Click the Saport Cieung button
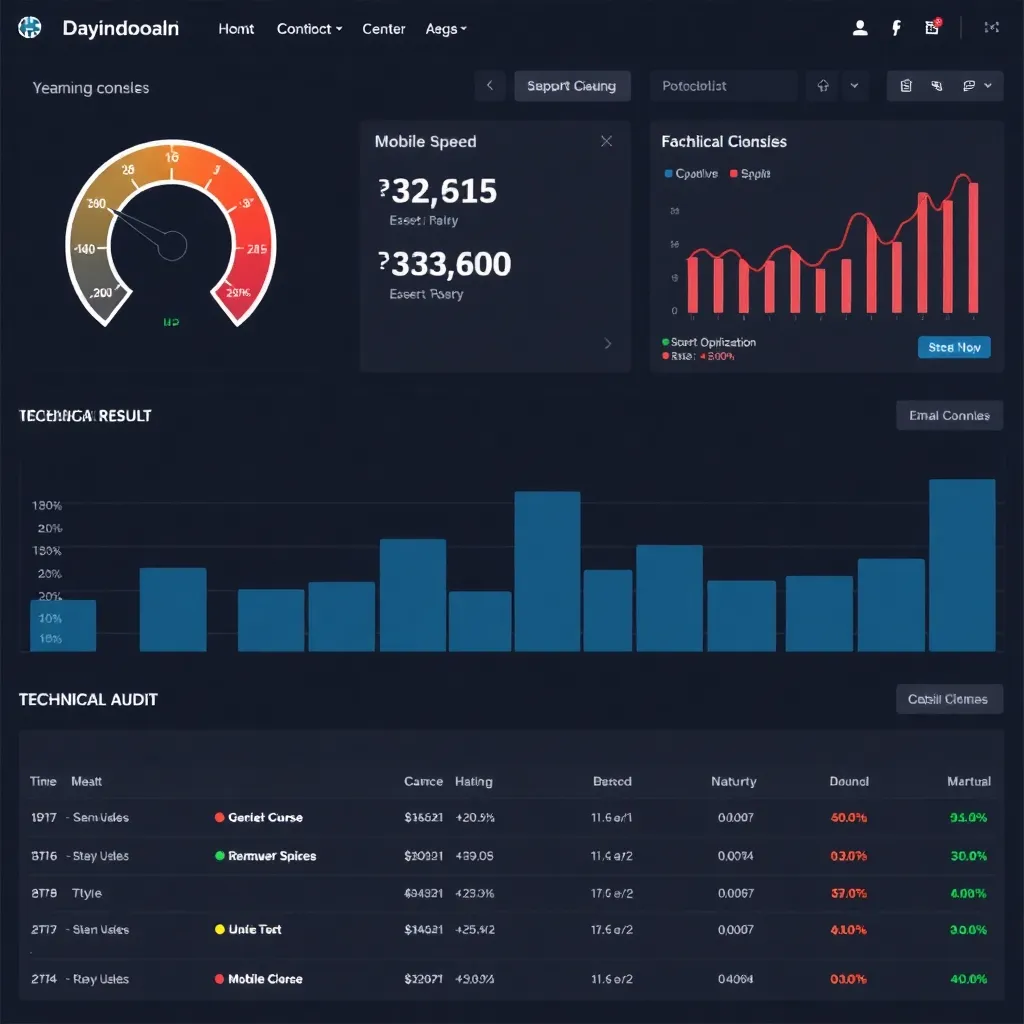The width and height of the screenshot is (1024, 1024). click(x=572, y=86)
